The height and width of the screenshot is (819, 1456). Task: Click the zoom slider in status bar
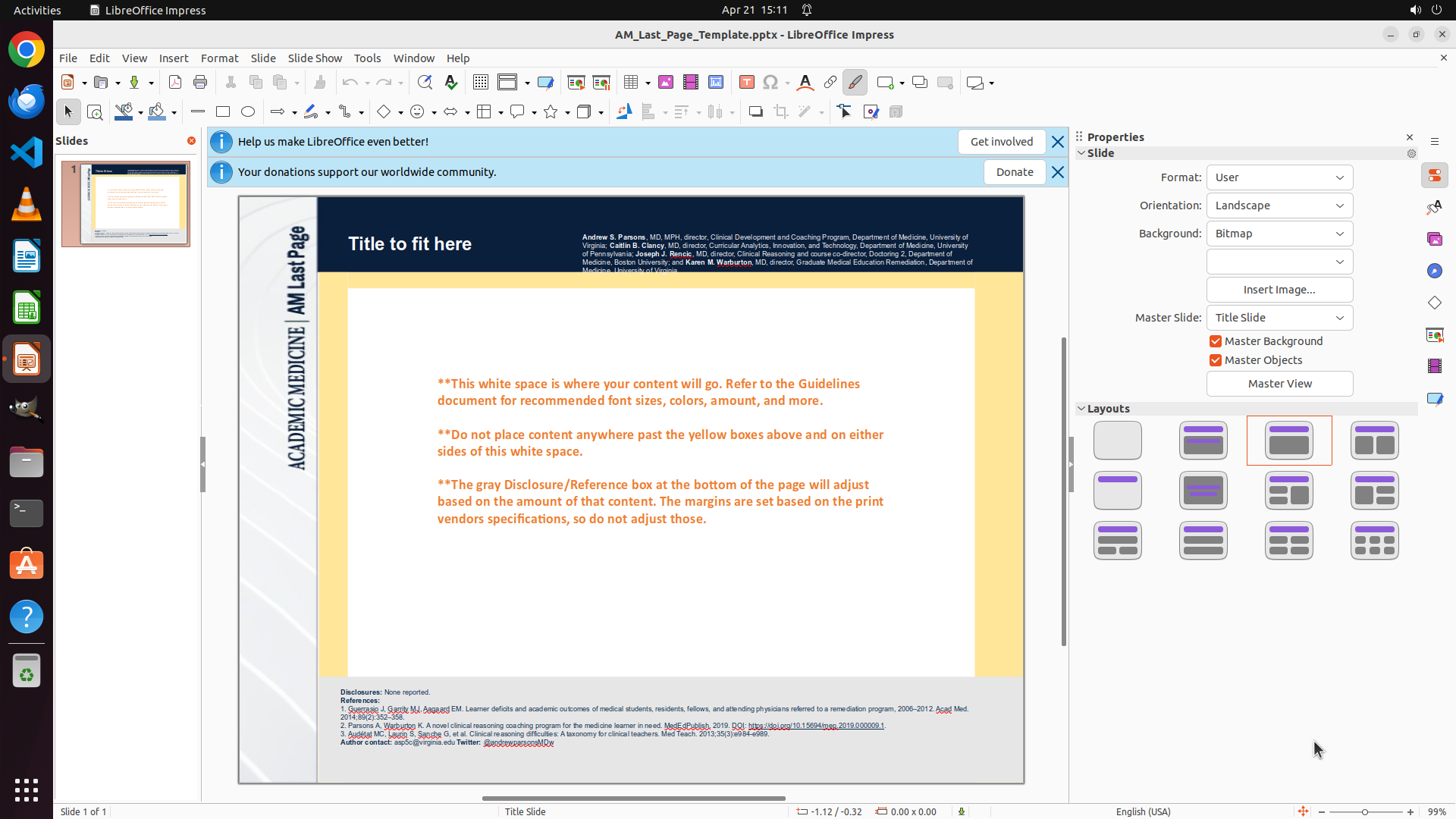point(1365,811)
